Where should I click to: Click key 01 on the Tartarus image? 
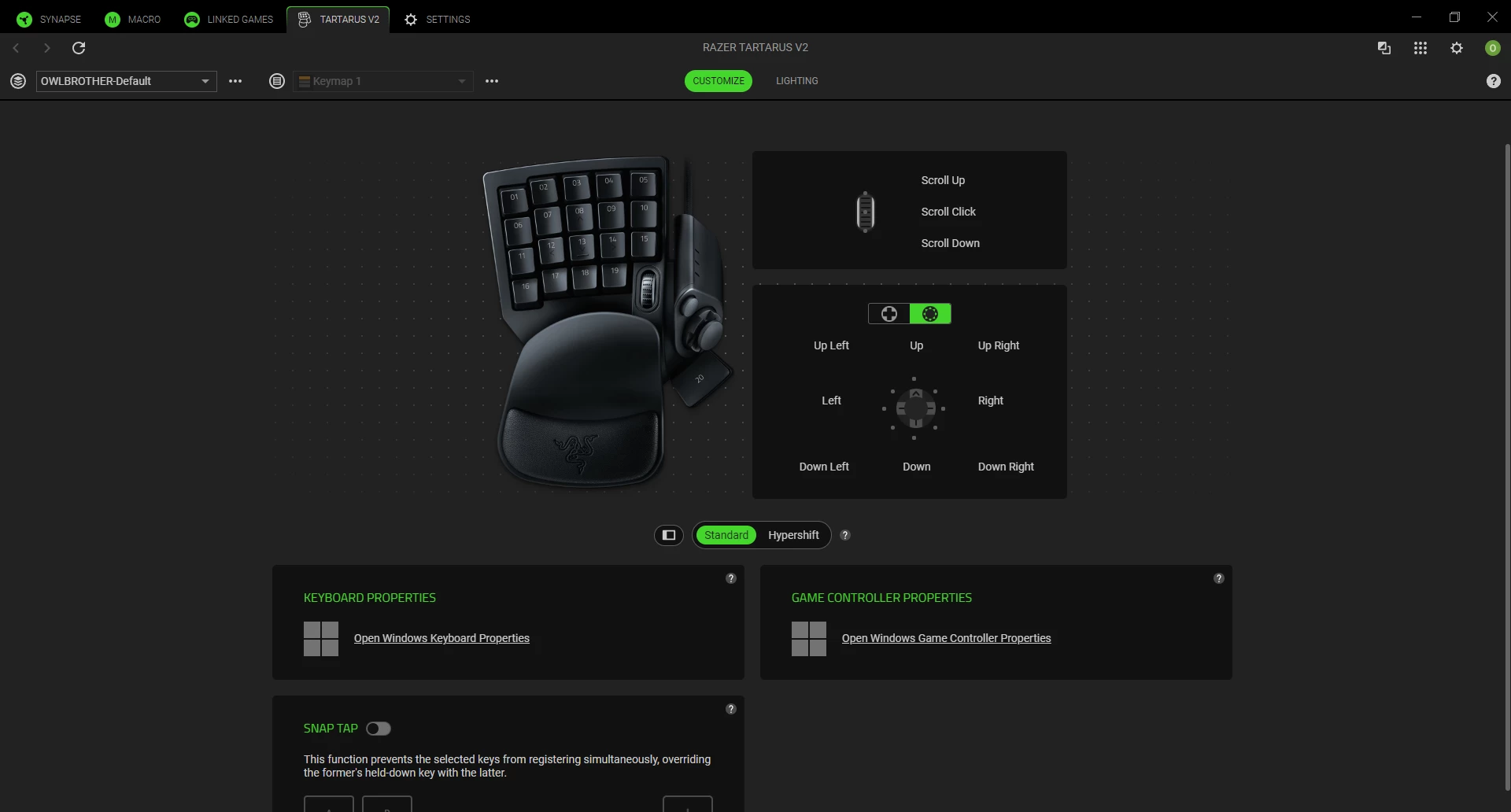[515, 199]
